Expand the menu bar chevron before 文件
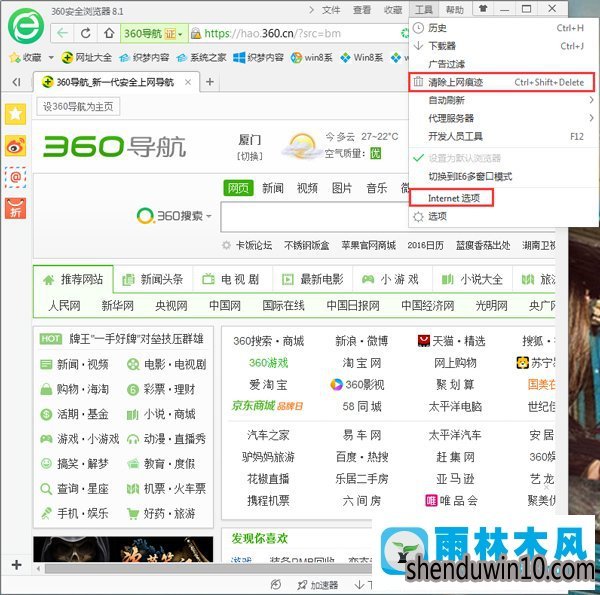The width and height of the screenshot is (600, 595). (x=311, y=9)
